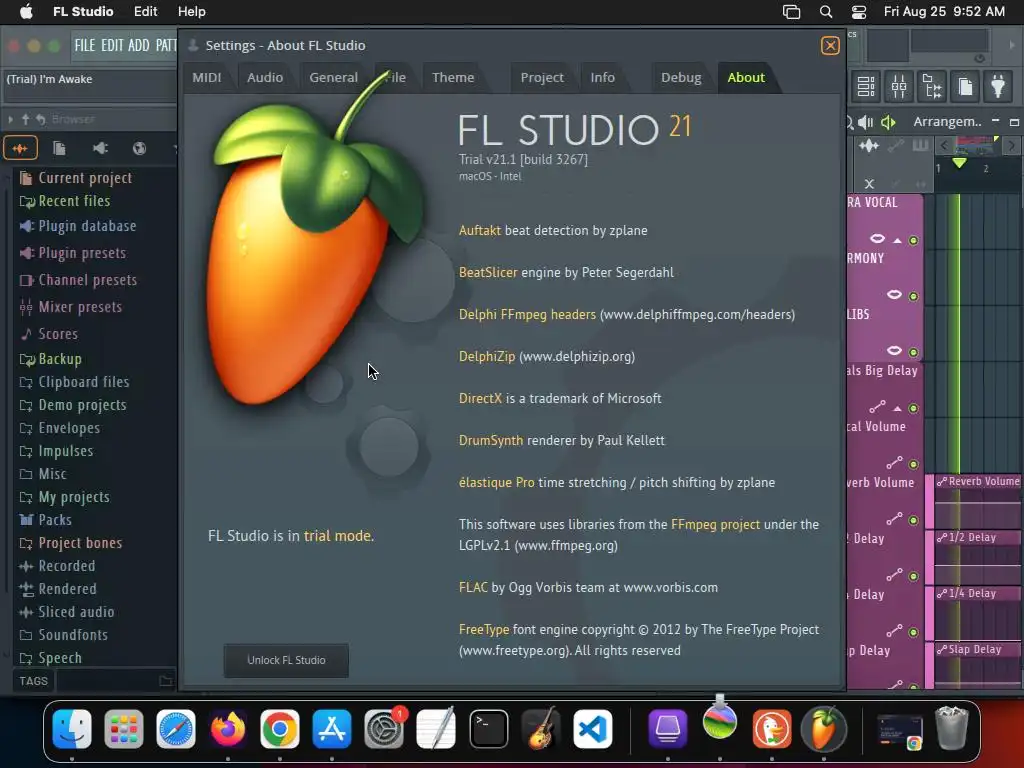Viewport: 1024px width, 768px height.
Task: Mute the Vocals Big Delay track green dot
Action: [x=914, y=408]
